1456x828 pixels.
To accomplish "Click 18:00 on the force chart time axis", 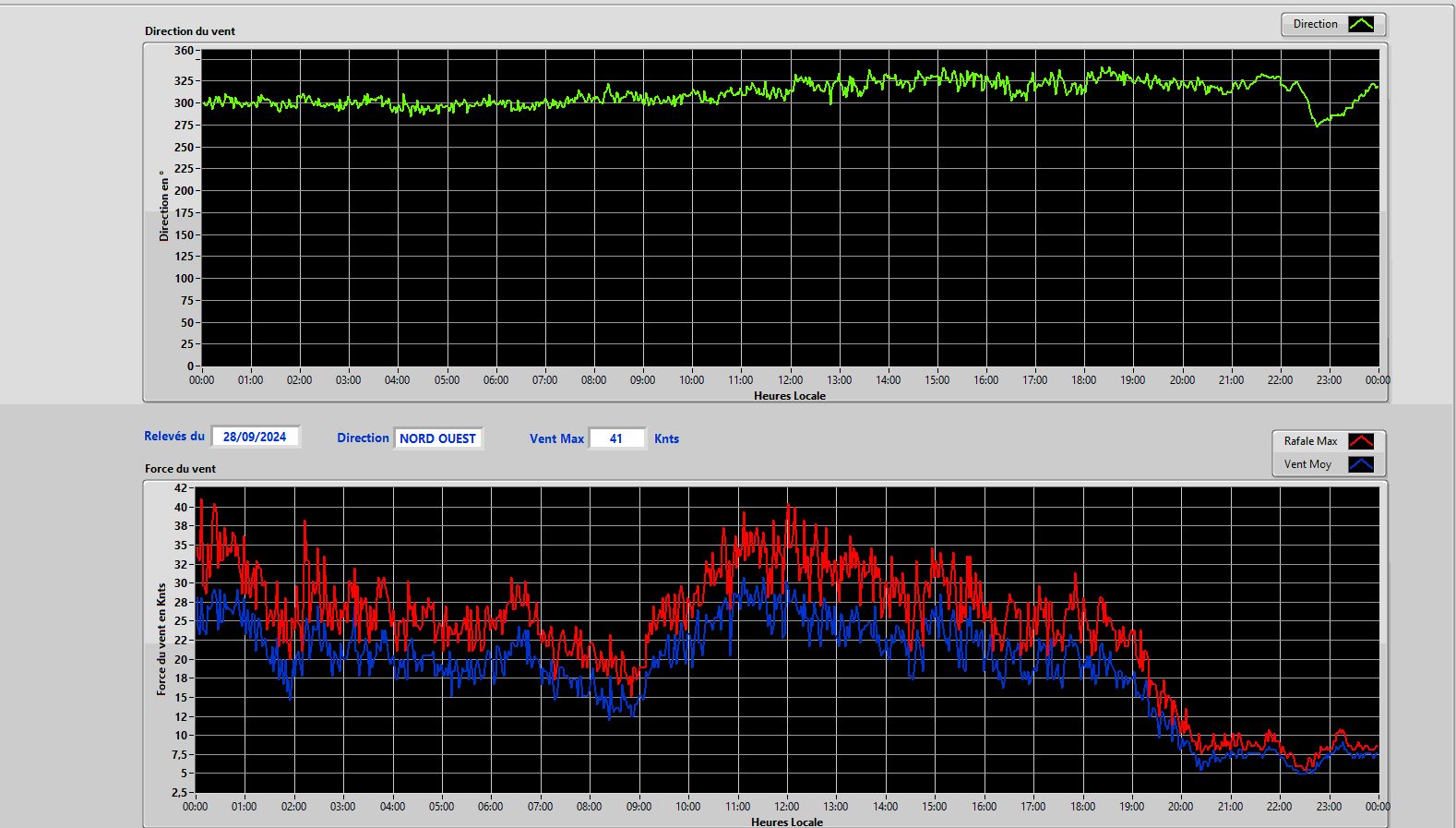I will pos(1082,806).
